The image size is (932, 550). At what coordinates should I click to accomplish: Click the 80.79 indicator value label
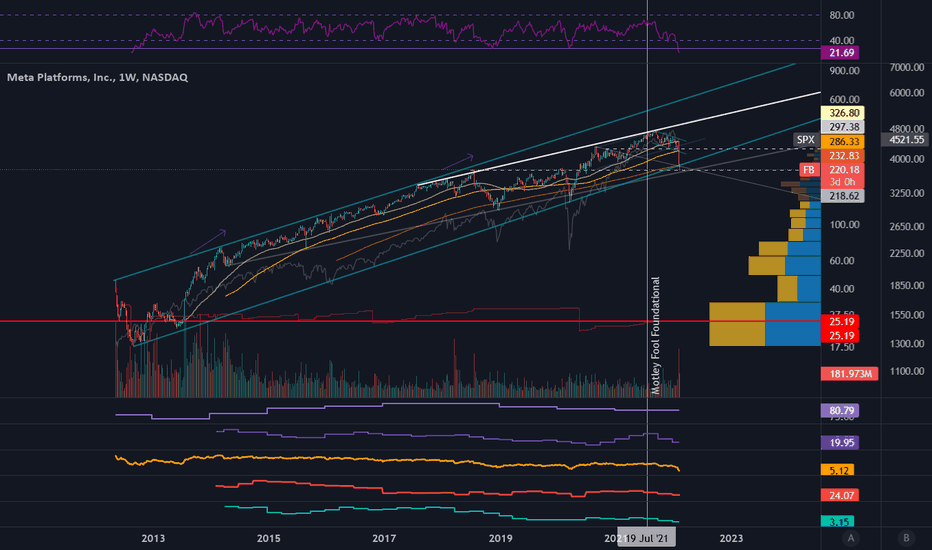pyautogui.click(x=840, y=410)
